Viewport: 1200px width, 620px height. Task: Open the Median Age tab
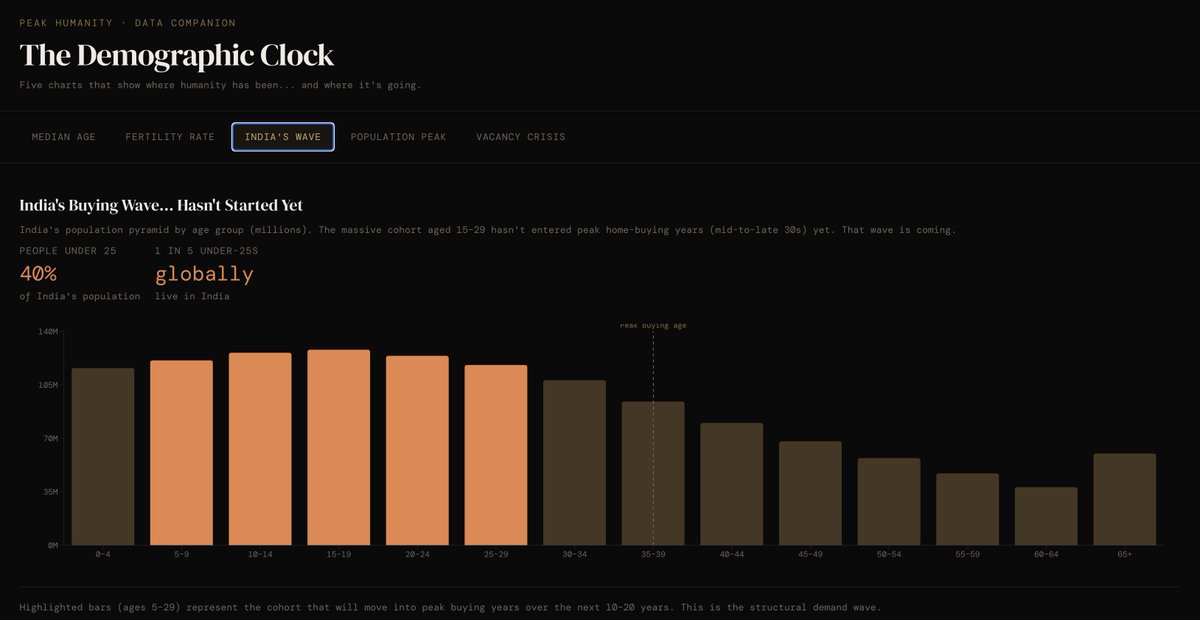(64, 137)
